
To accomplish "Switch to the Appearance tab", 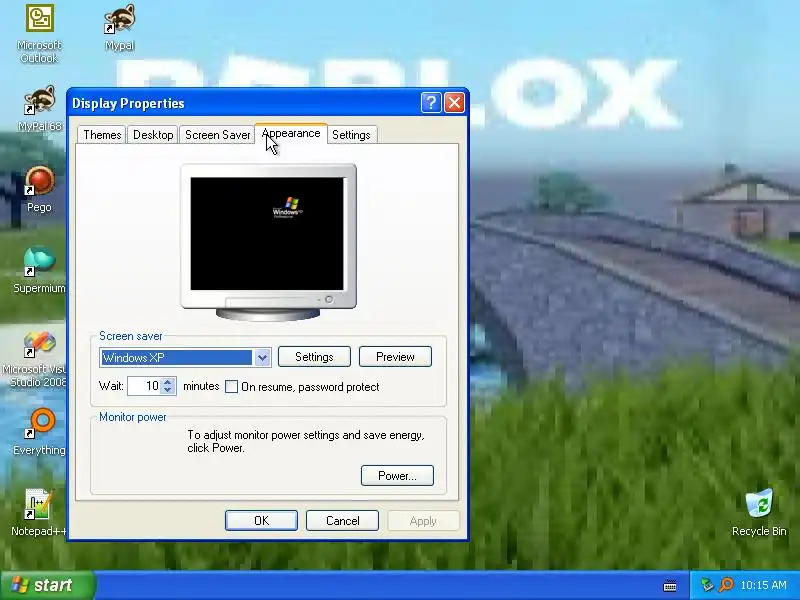I will [291, 134].
